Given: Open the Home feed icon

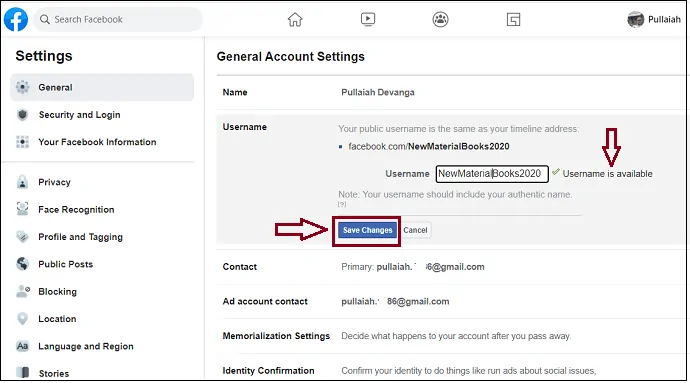Looking at the screenshot, I should tap(295, 19).
